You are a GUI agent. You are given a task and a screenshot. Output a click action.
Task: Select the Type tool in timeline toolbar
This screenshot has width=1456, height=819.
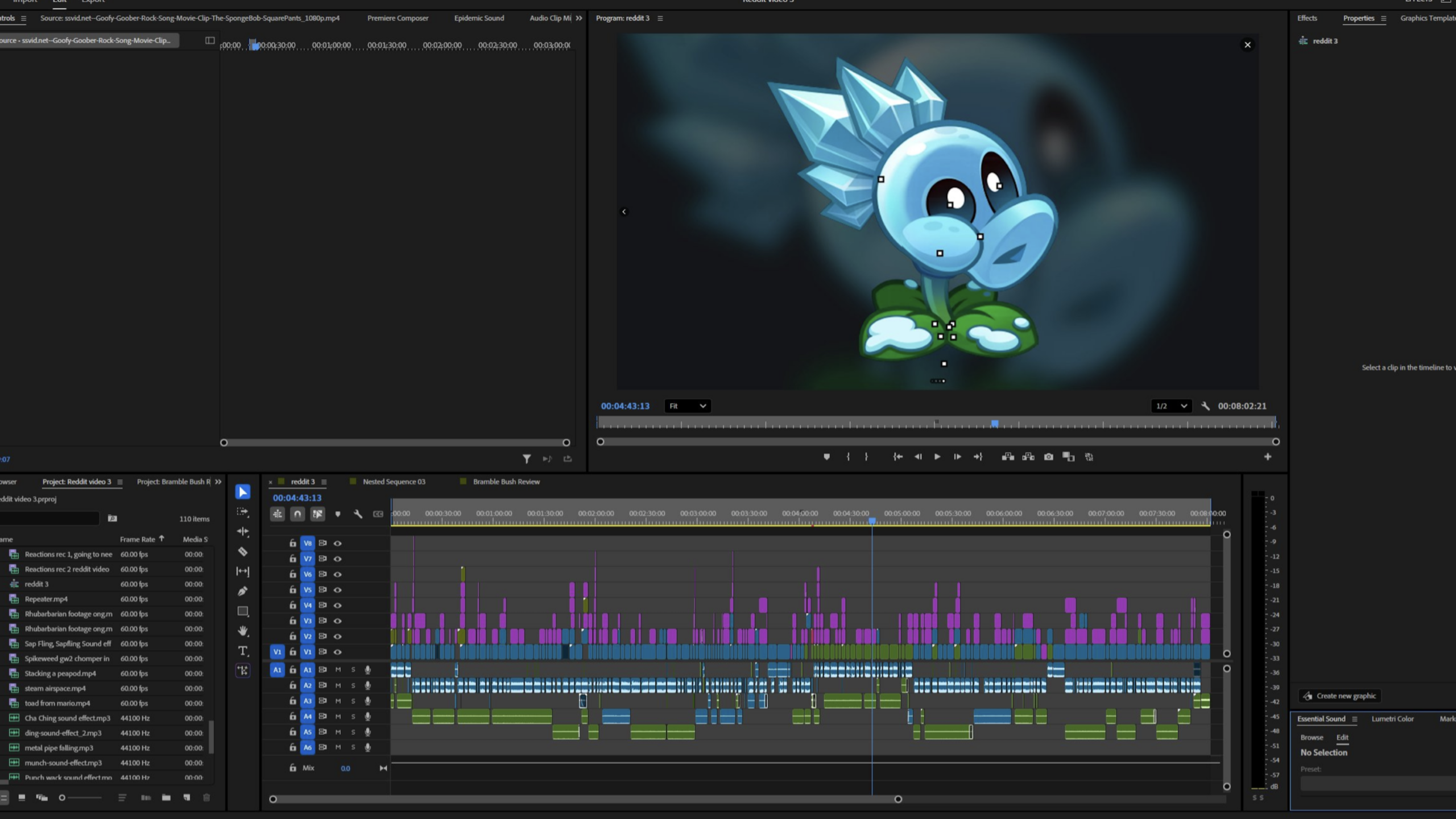(243, 651)
